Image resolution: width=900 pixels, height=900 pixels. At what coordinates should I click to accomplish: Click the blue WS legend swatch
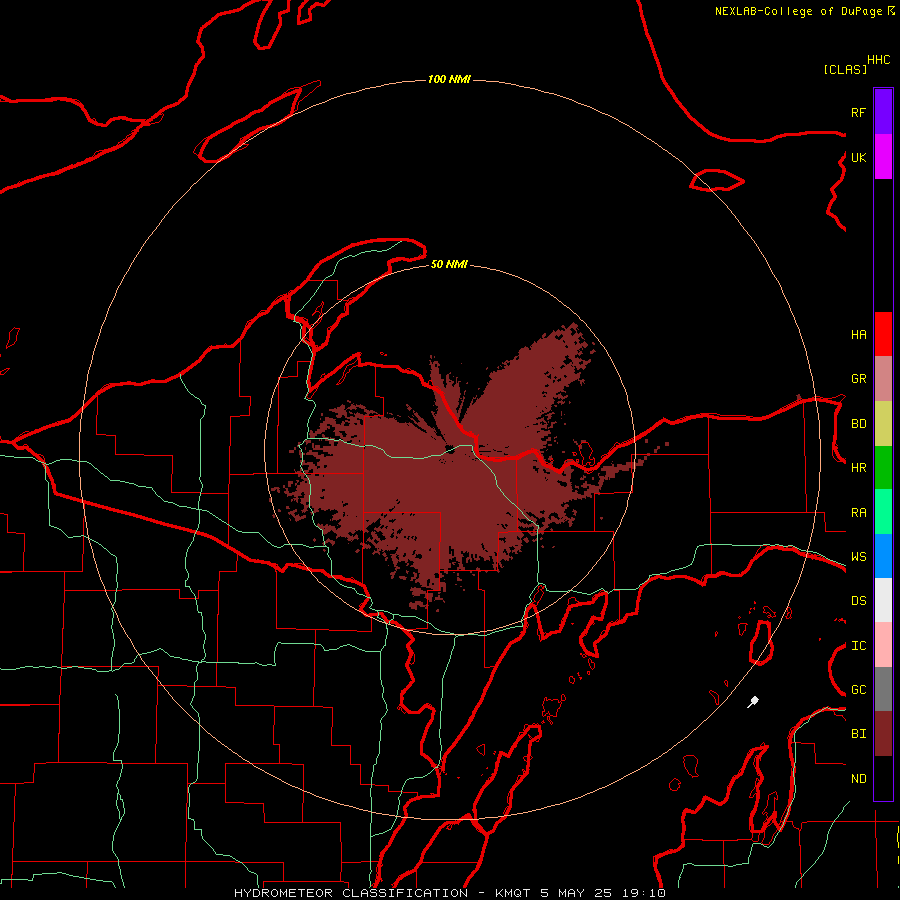(x=883, y=556)
